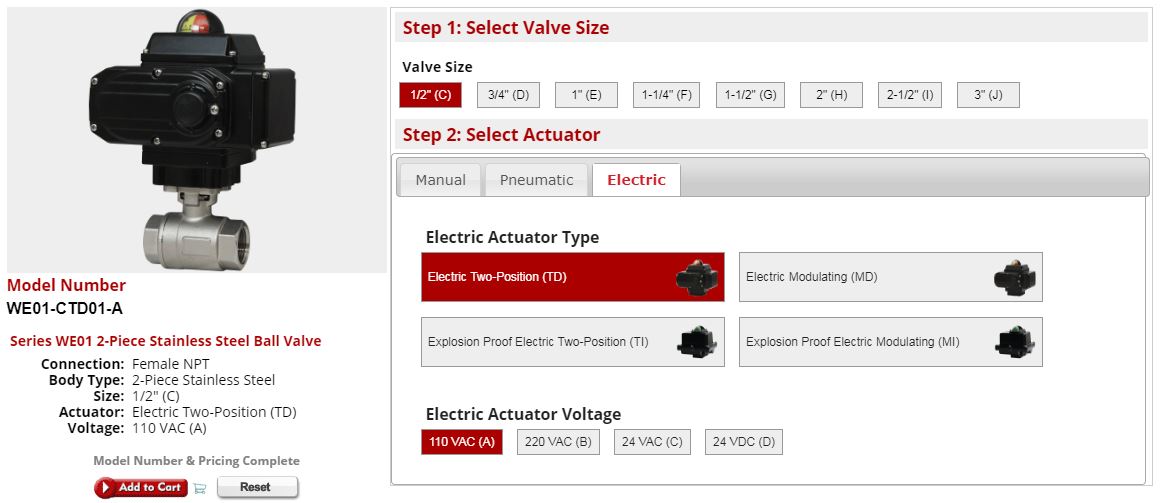Open the Pneumatic actuator tab
Image resolution: width=1162 pixels, height=503 pixels.
pyautogui.click(x=537, y=180)
